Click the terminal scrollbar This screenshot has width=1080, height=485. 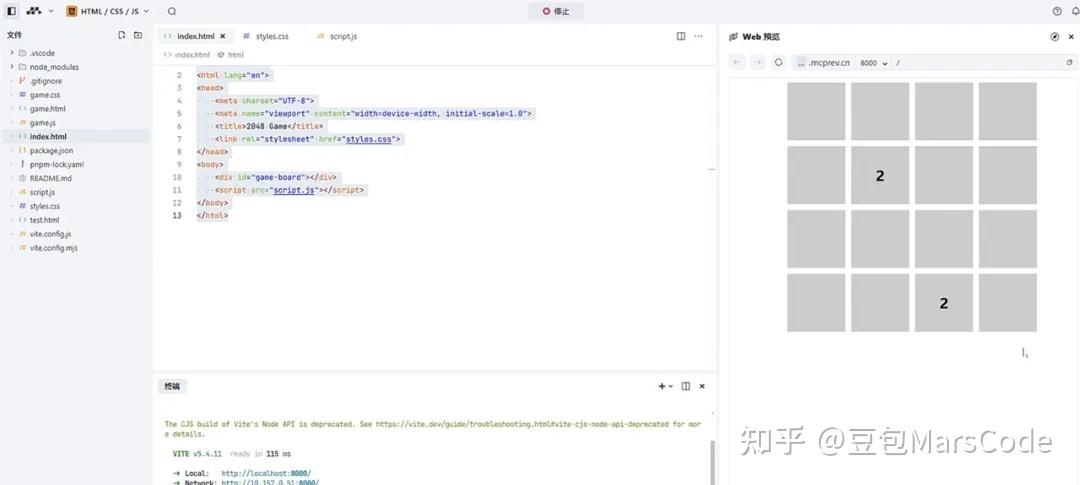click(x=712, y=463)
